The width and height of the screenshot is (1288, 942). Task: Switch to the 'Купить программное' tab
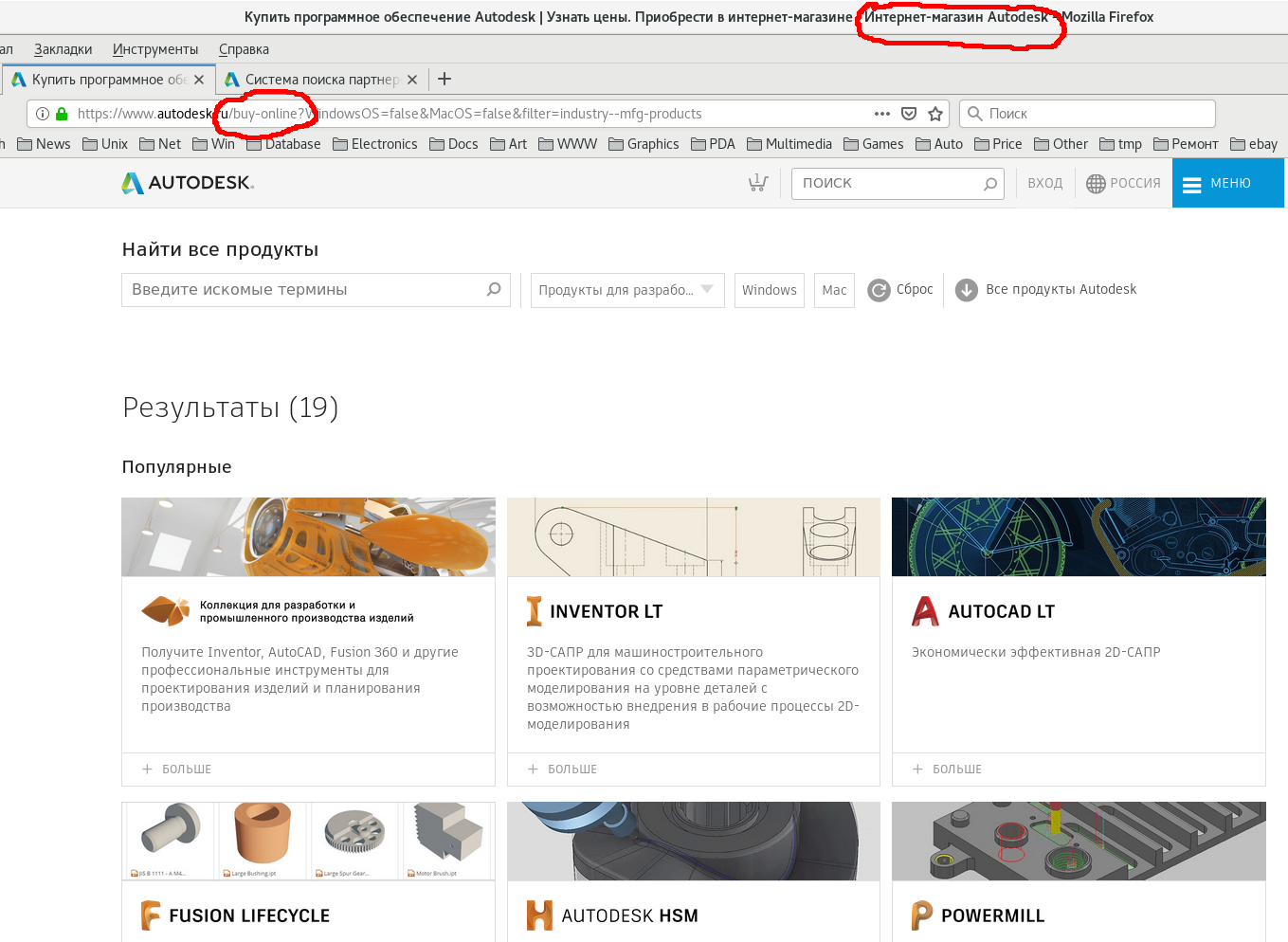tap(109, 80)
